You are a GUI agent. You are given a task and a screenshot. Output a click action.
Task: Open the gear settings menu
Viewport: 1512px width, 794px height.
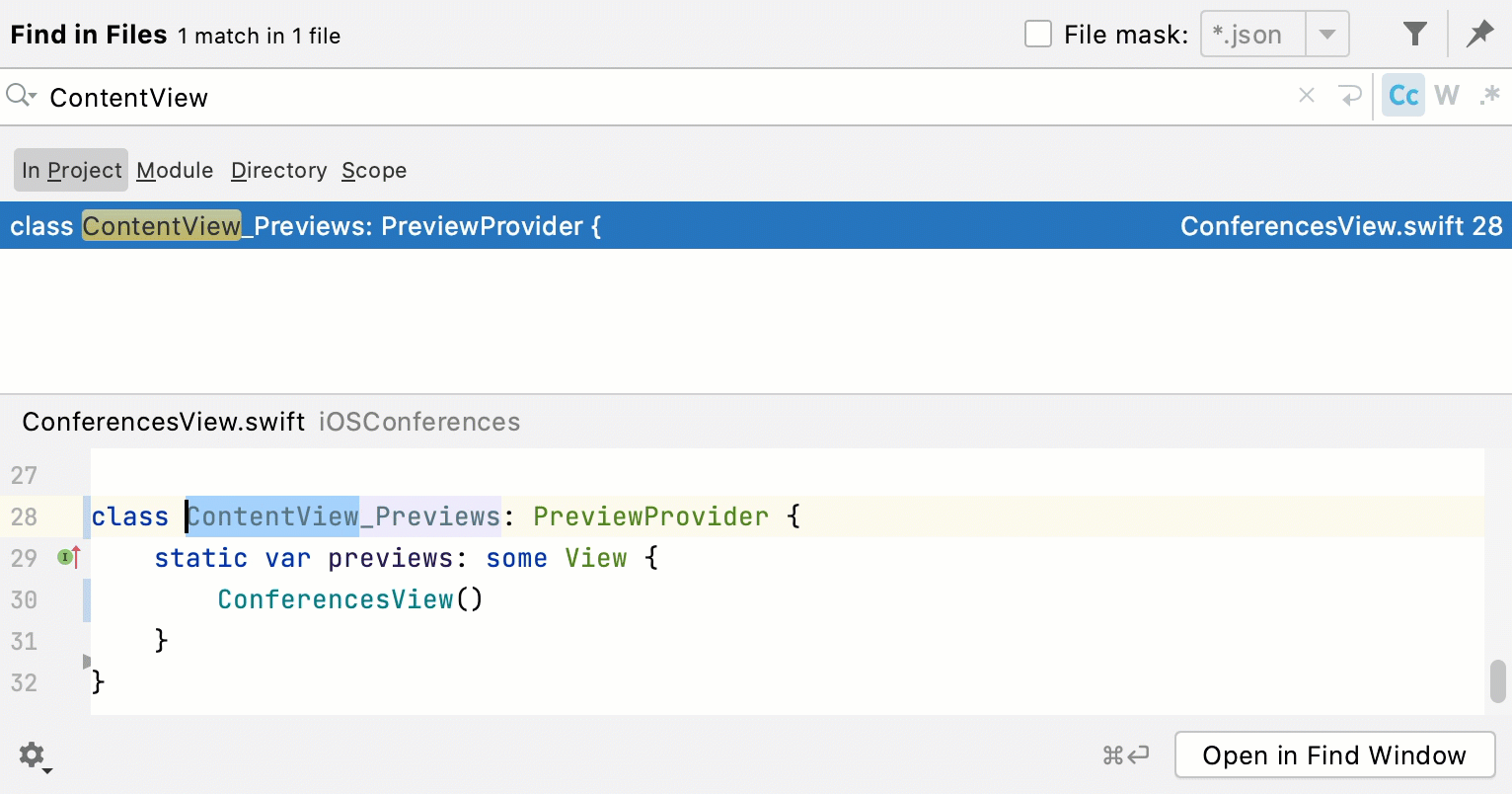point(33,755)
